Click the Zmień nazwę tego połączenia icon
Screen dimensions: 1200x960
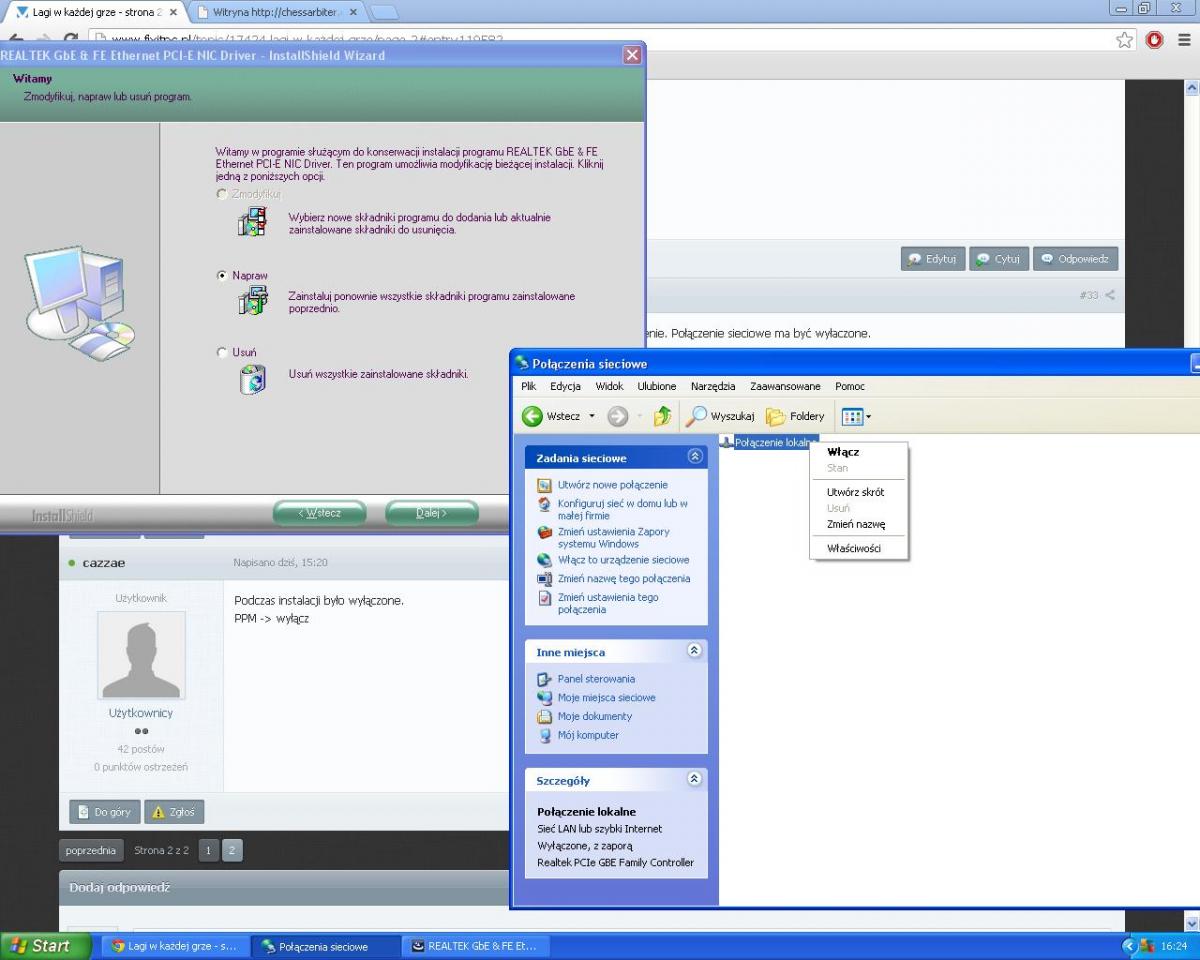pyautogui.click(x=545, y=579)
